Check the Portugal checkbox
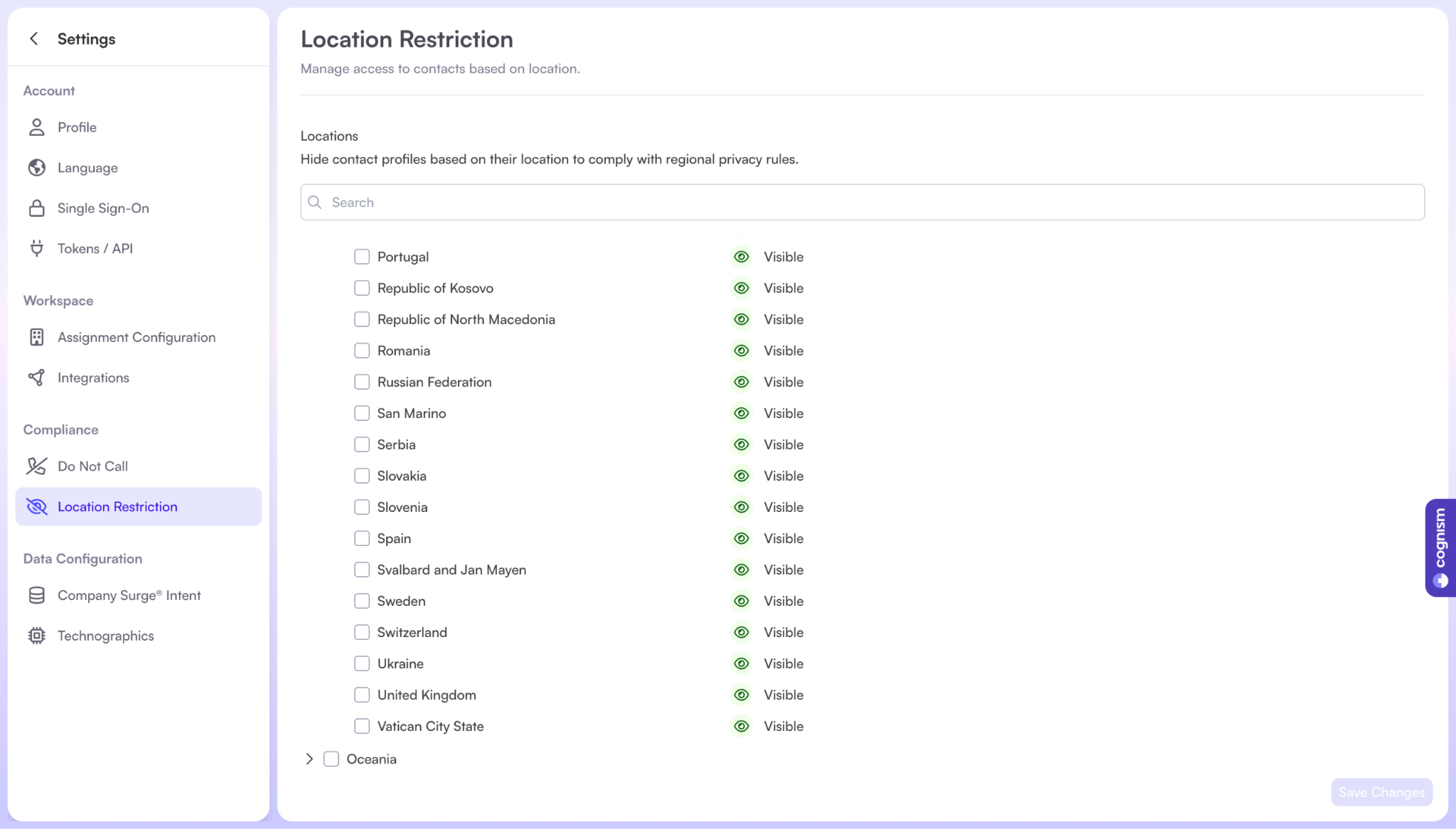The image size is (1456, 829). click(x=362, y=257)
